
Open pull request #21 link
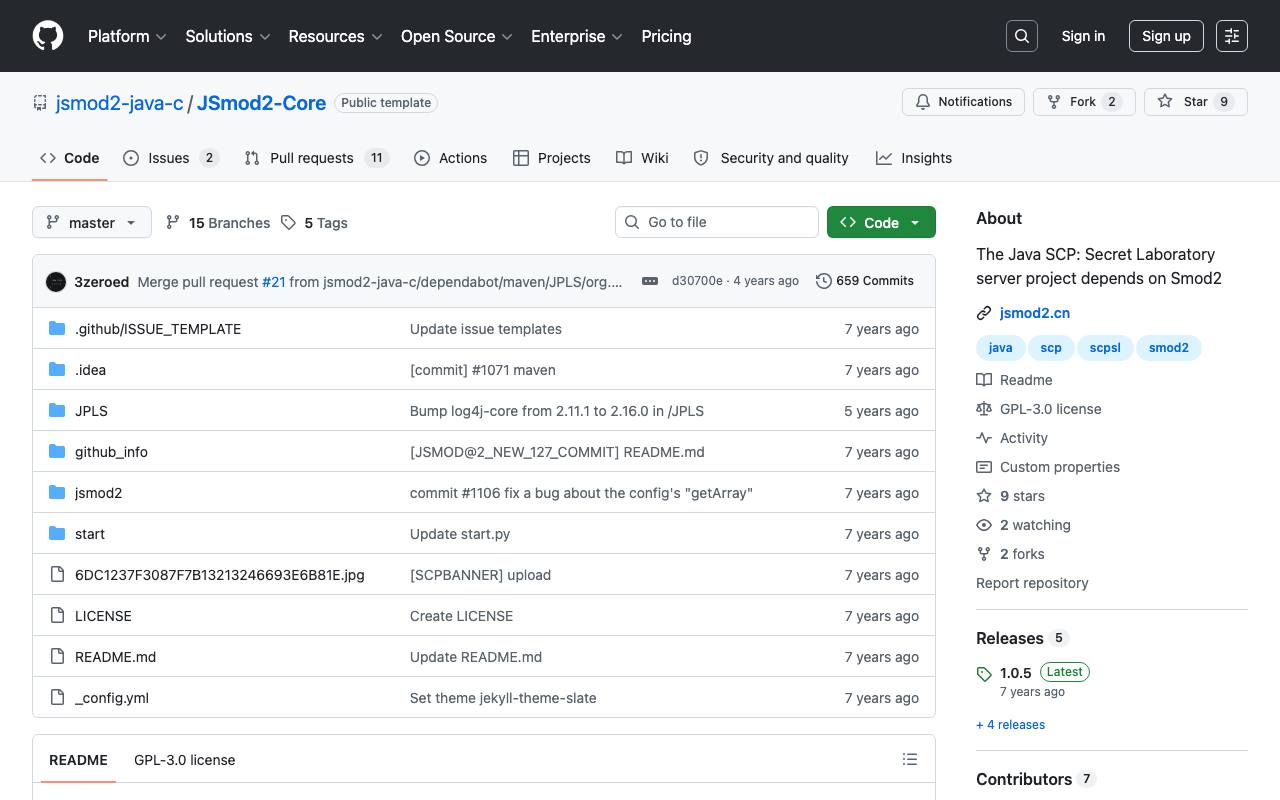(x=274, y=282)
